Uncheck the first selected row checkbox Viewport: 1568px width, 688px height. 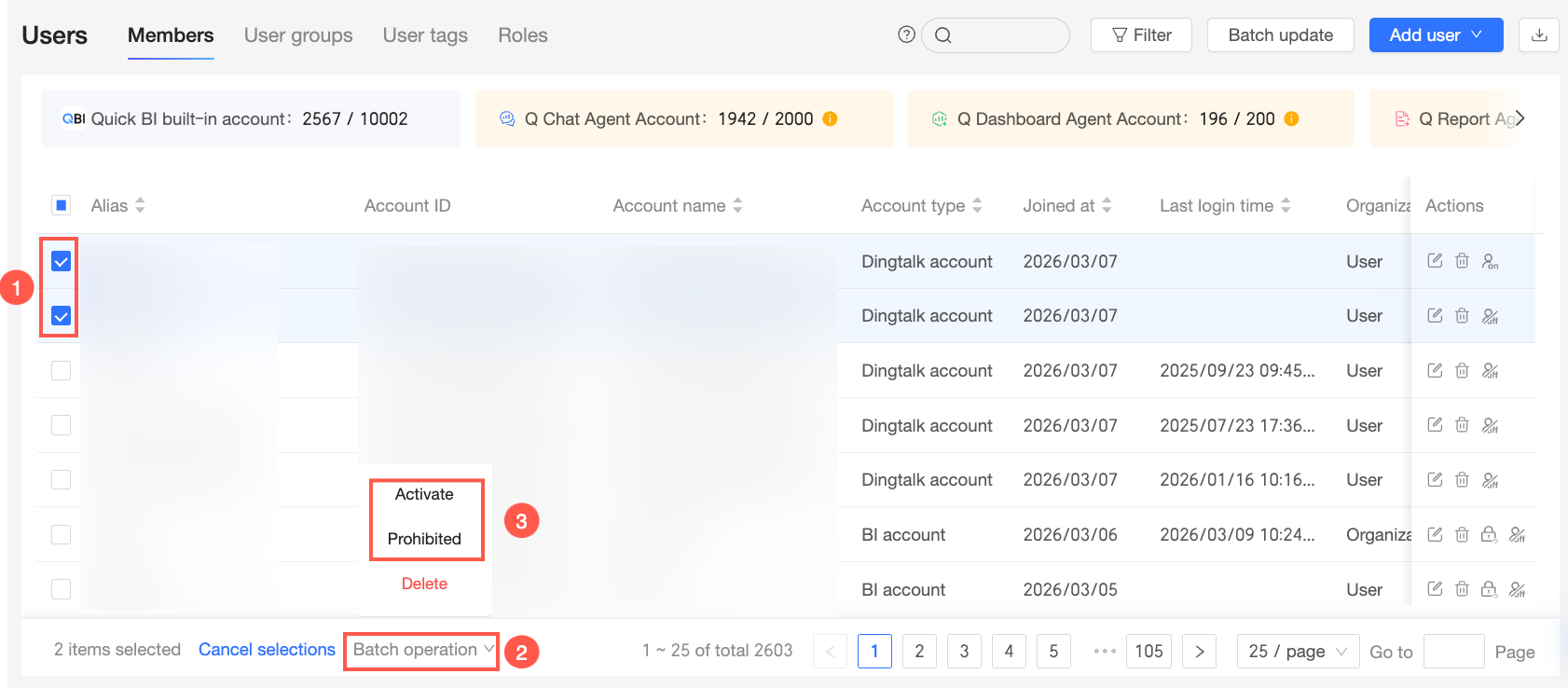click(x=61, y=262)
